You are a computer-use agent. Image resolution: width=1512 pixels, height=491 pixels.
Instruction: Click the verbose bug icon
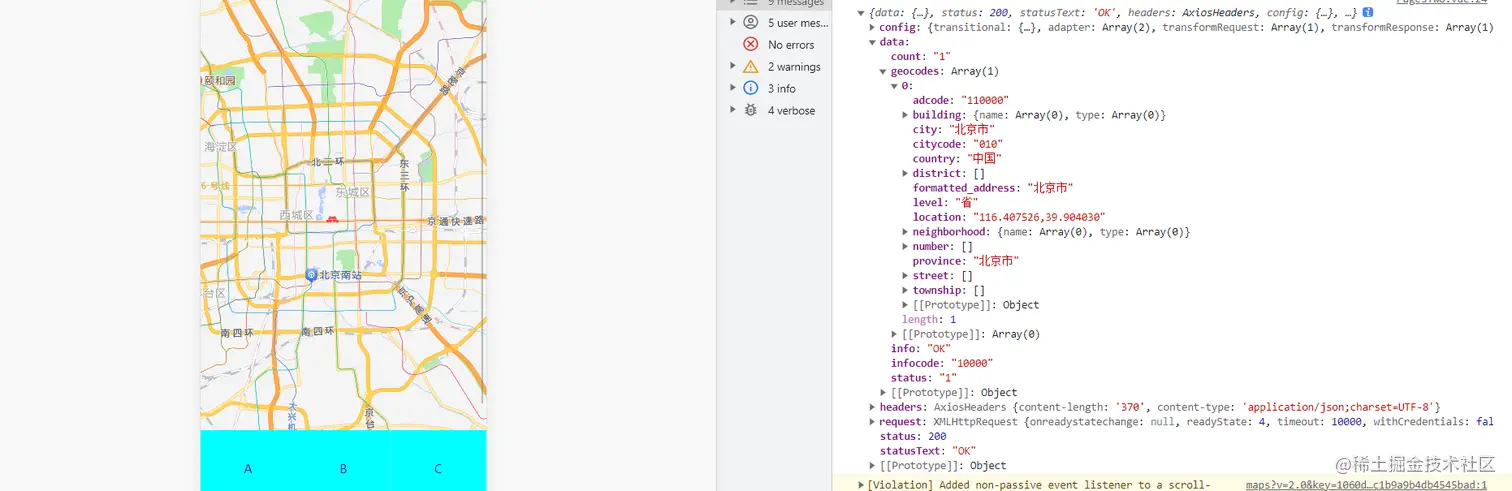(x=750, y=110)
